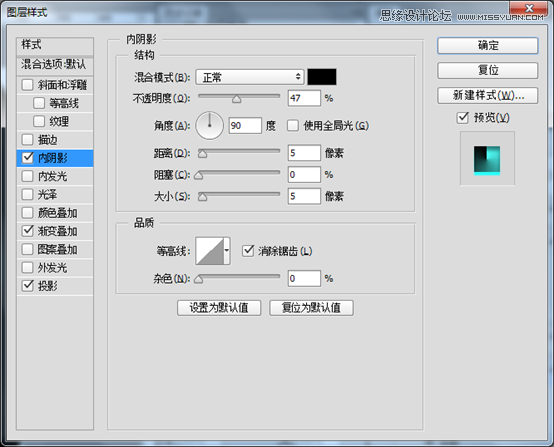Open the black shadow color swatch

(x=322, y=77)
